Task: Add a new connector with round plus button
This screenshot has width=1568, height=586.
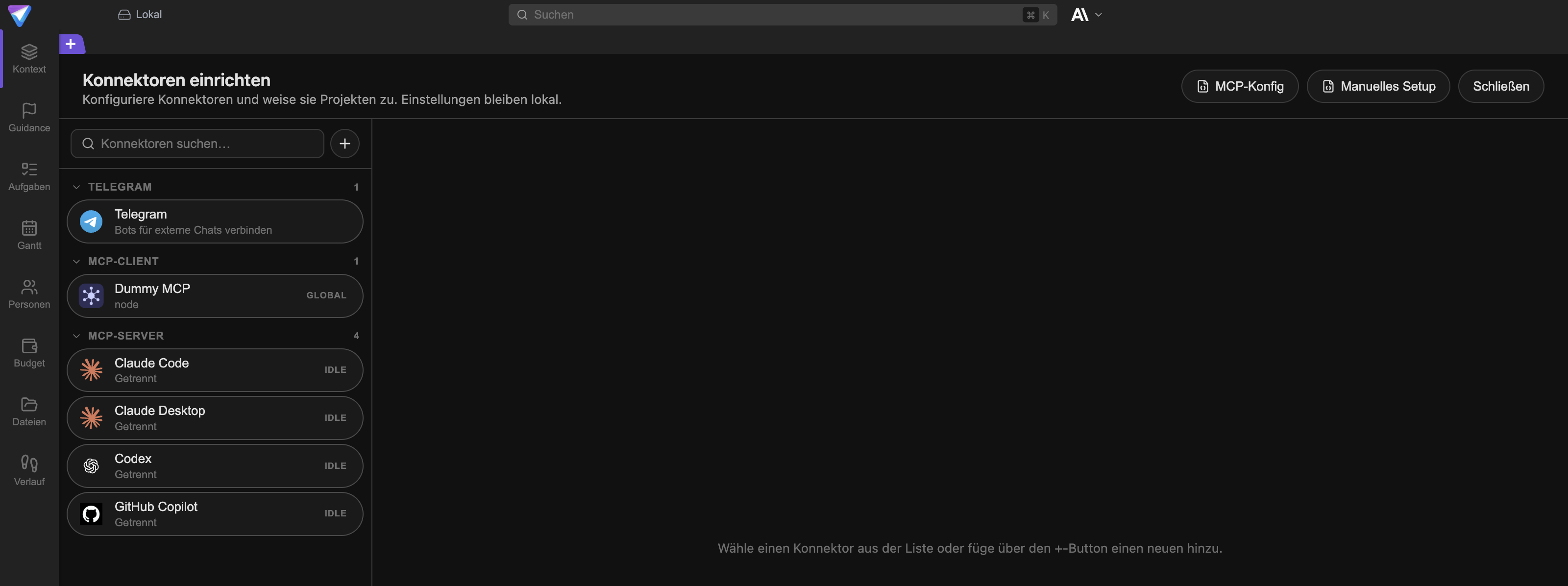Action: coord(344,144)
